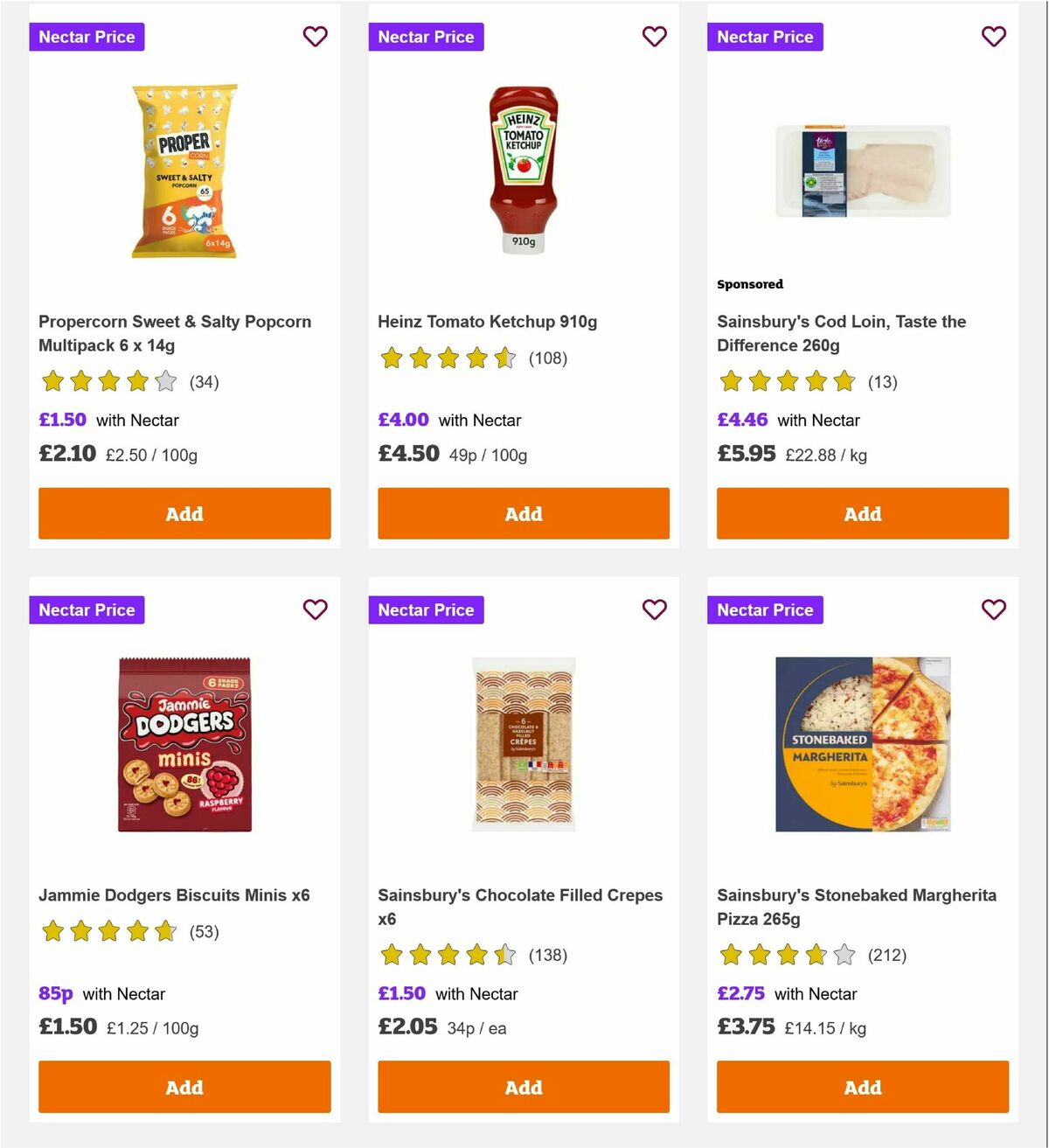Click the Jammie Dodgers product image
The height and width of the screenshot is (1148, 1049).
[x=184, y=744]
